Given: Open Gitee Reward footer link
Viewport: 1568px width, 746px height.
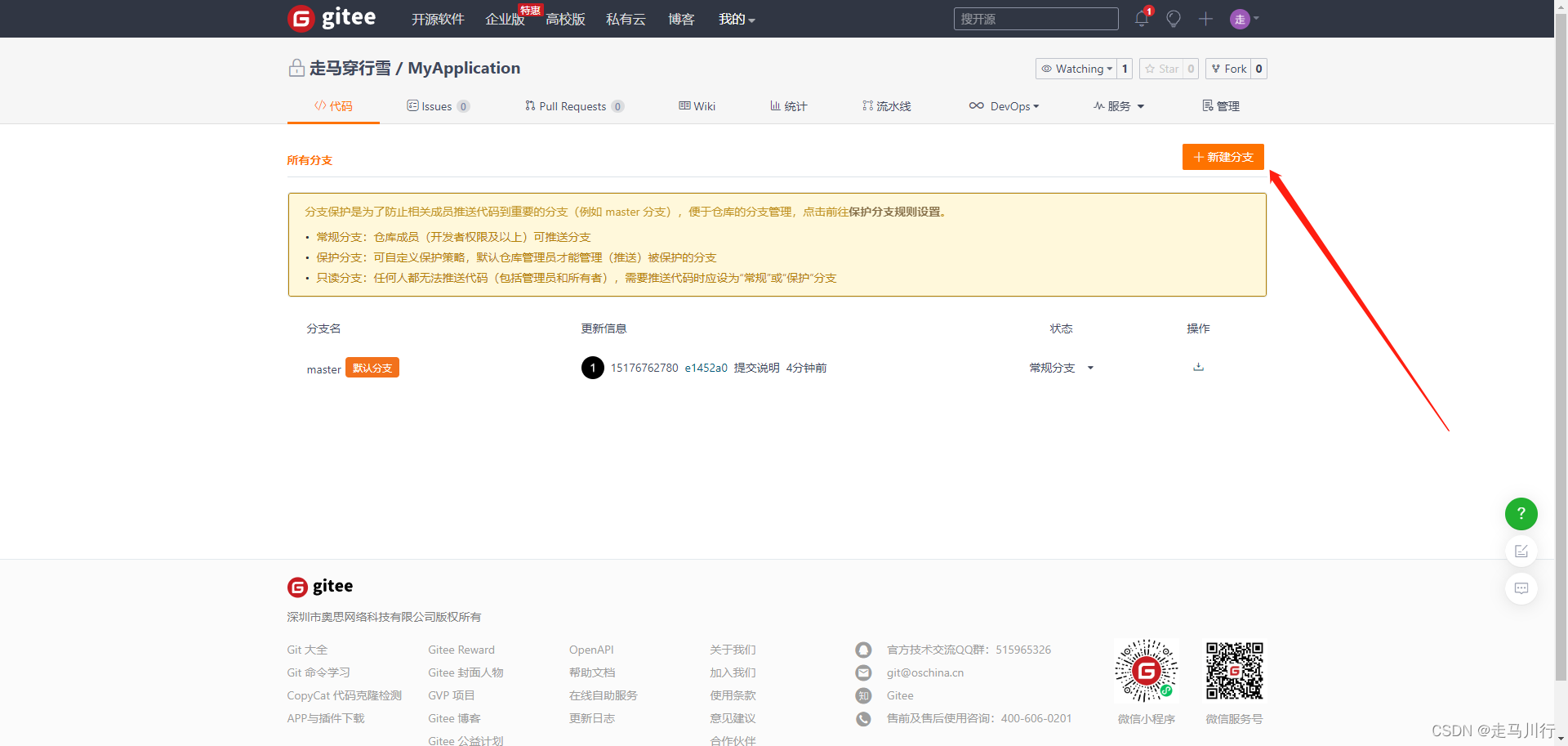Looking at the screenshot, I should [461, 650].
